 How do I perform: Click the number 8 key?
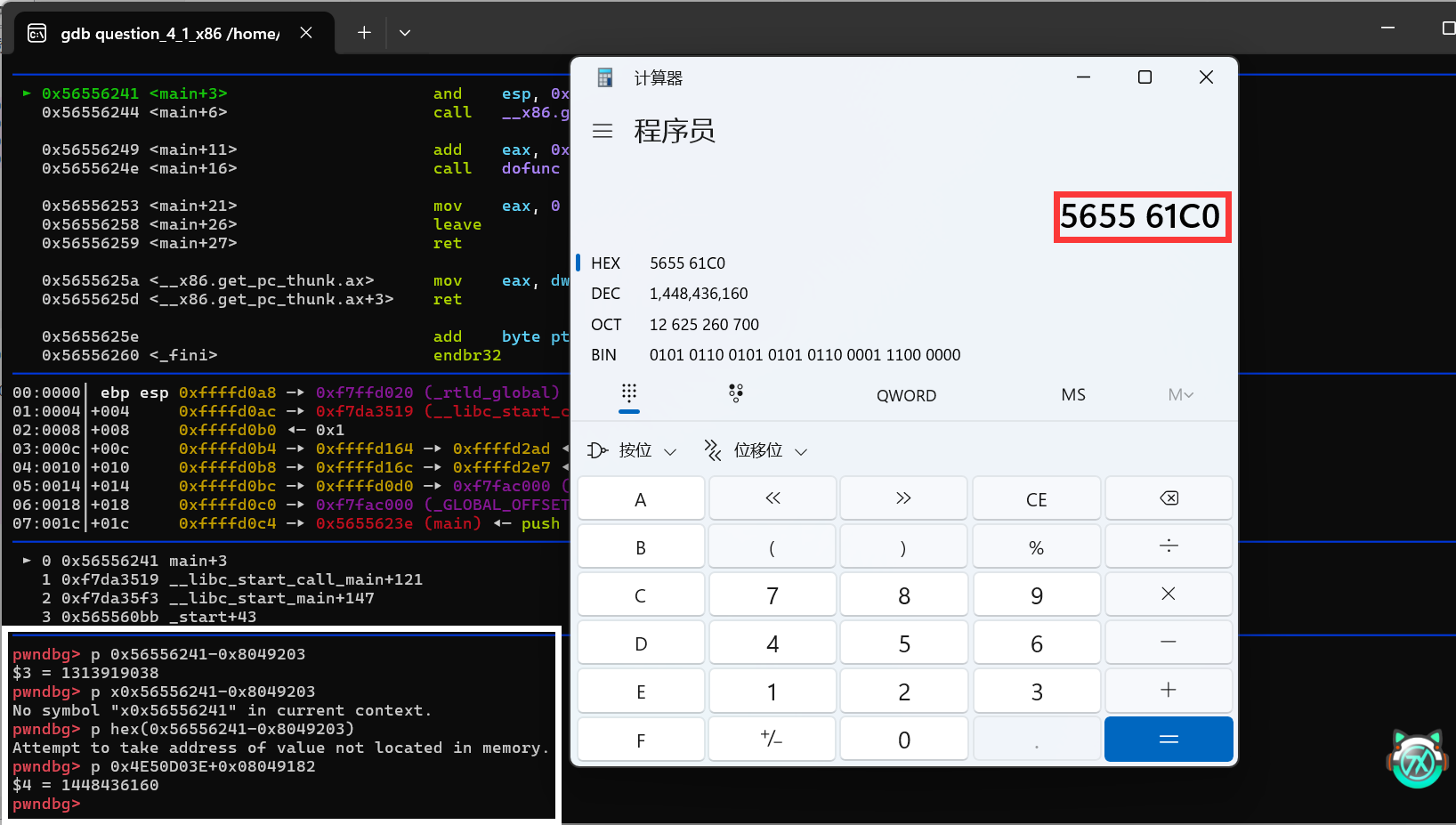(903, 594)
